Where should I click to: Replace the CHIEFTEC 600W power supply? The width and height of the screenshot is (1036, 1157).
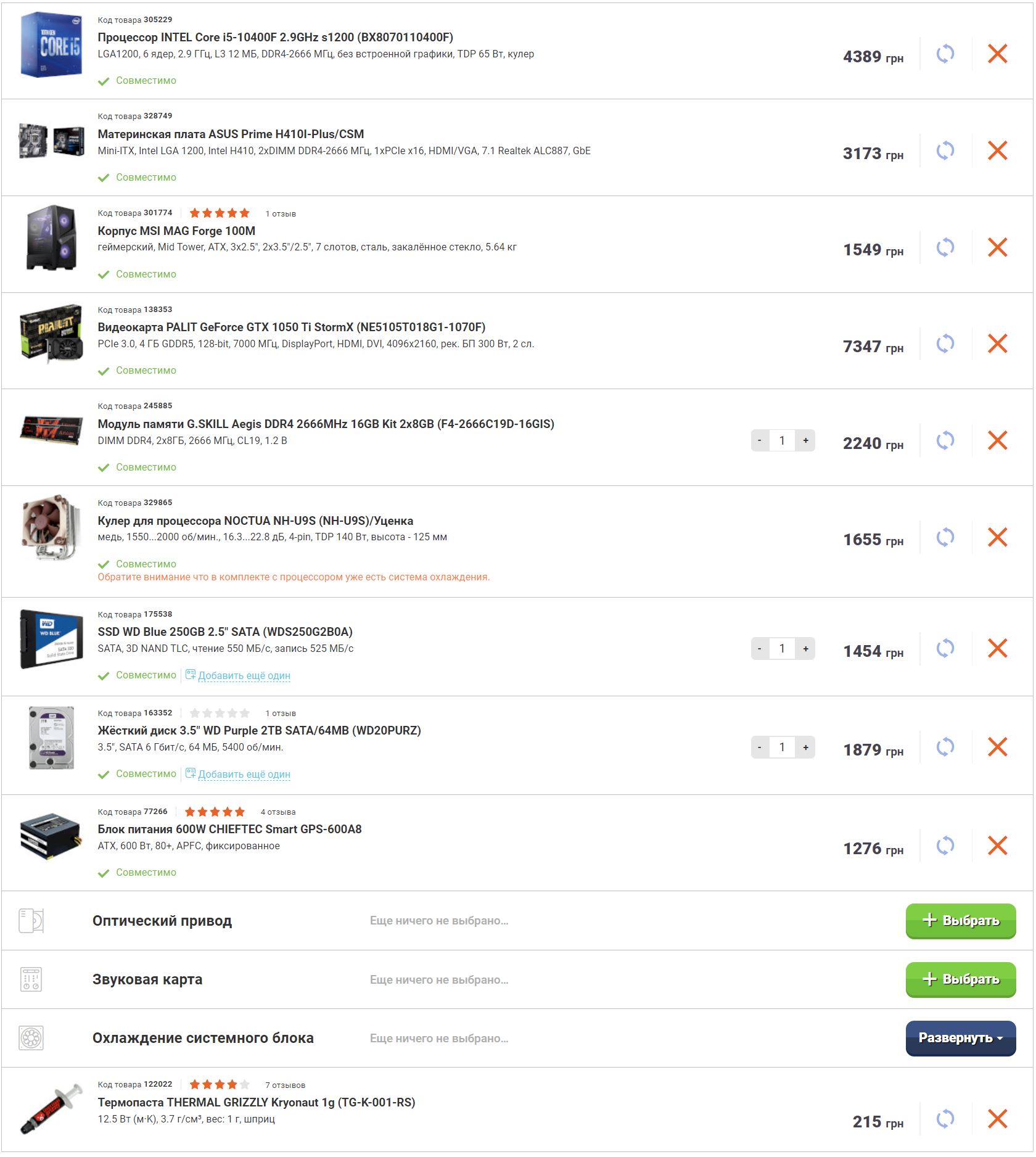(945, 846)
